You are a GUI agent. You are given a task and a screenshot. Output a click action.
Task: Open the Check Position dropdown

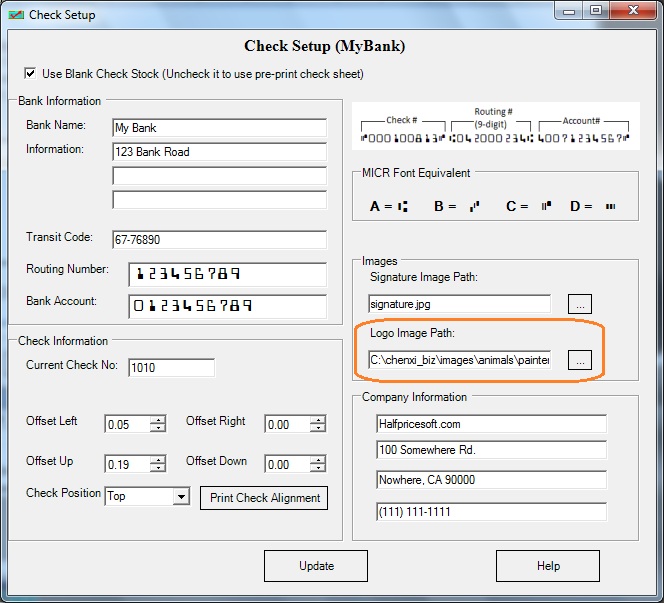tap(180, 497)
